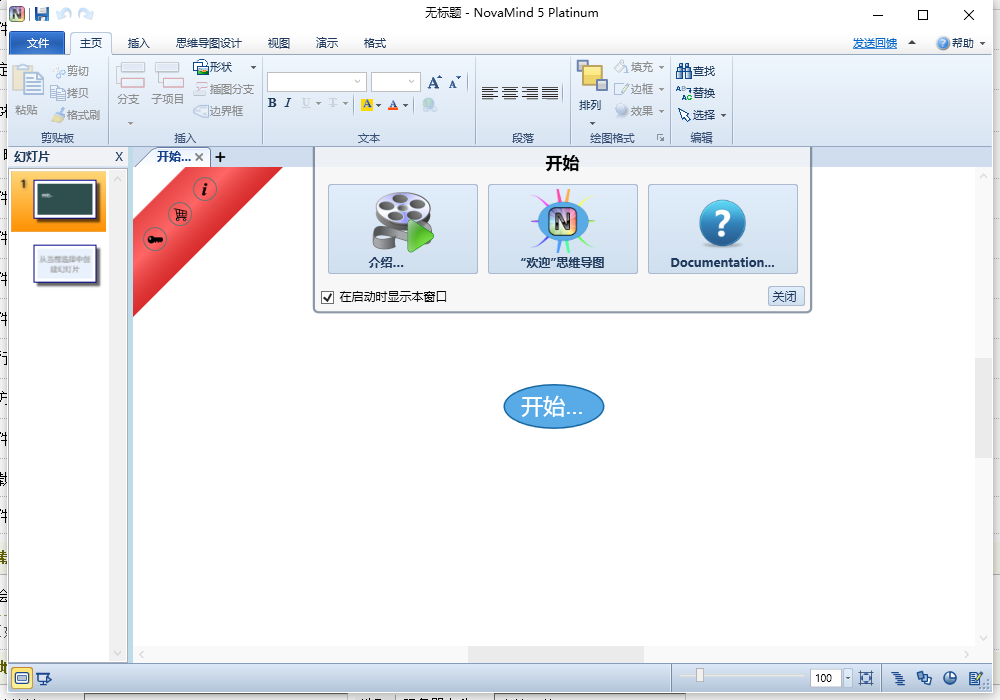Click the info icon on red ribbon banner
Viewport: 1000px width, 700px height.
pyautogui.click(x=205, y=189)
